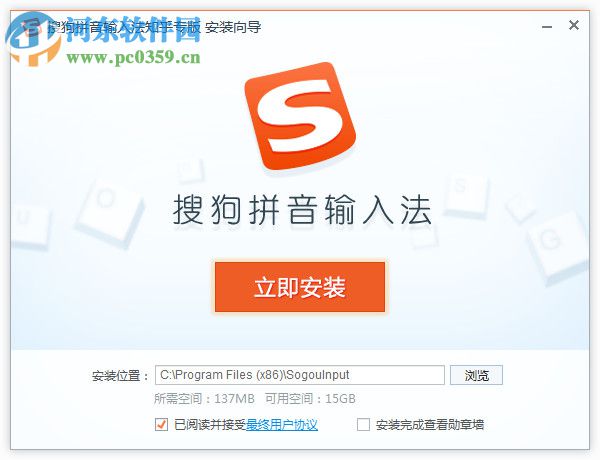Uncheck the 已阅读并接受 agreement checkbox
This screenshot has width=600, height=460.
coord(161,424)
